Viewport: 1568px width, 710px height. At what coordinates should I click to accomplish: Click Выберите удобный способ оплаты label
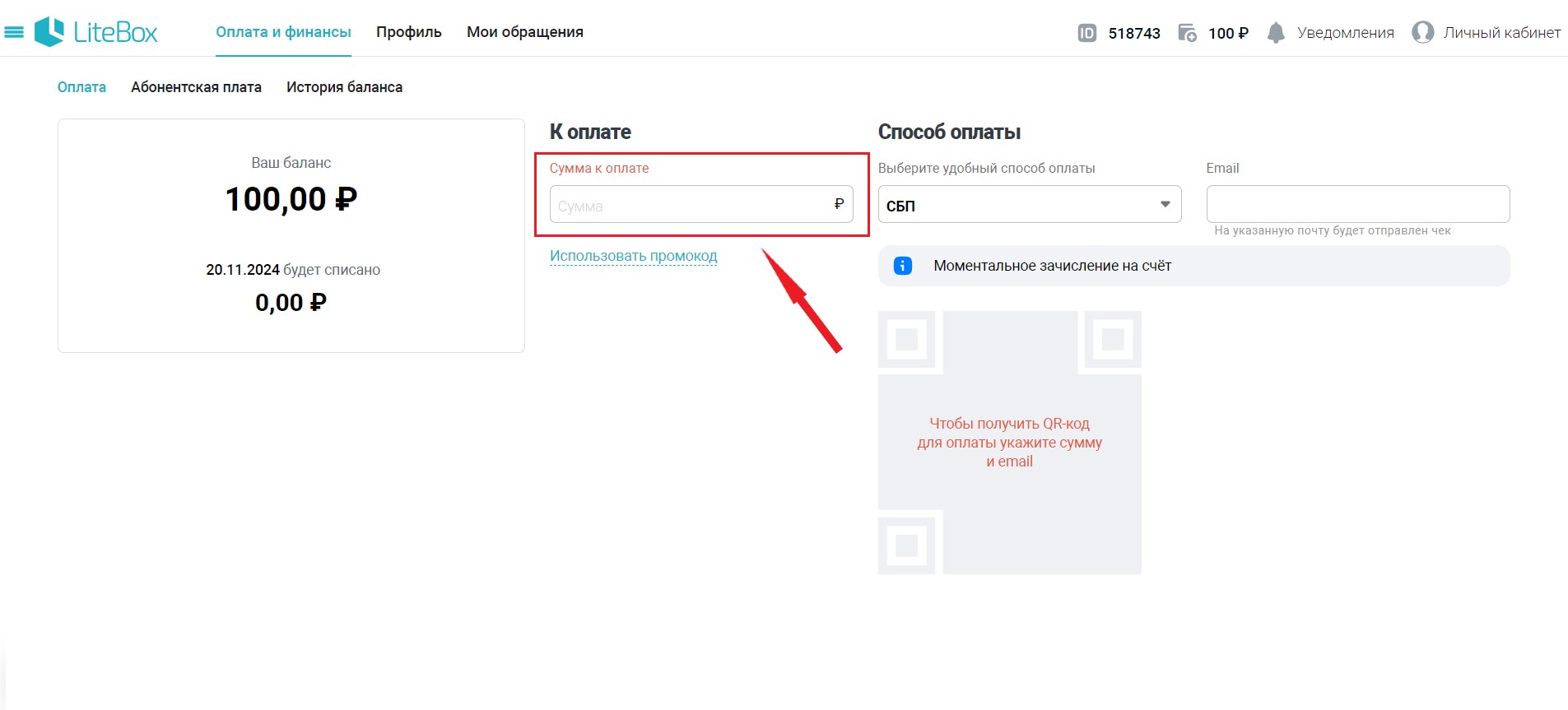(x=986, y=168)
